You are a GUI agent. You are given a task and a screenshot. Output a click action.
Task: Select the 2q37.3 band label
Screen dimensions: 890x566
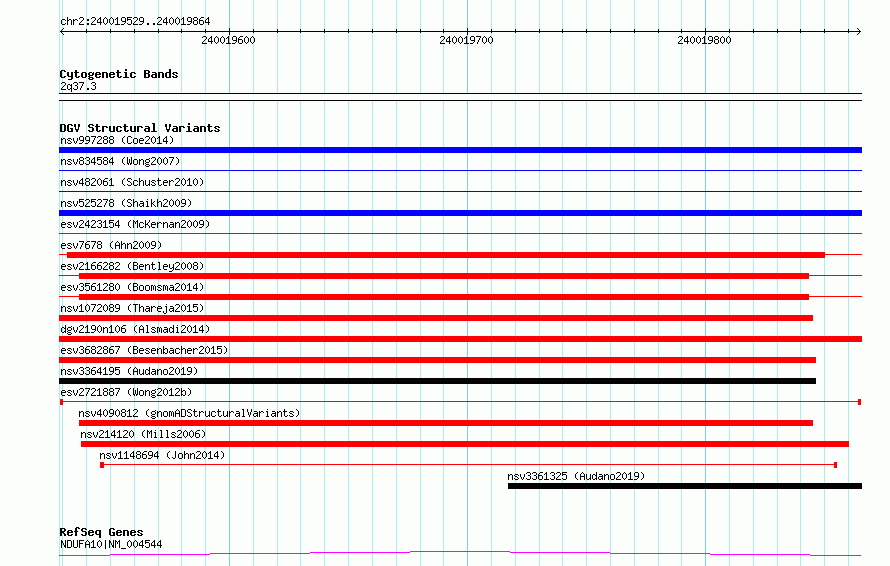(78, 86)
